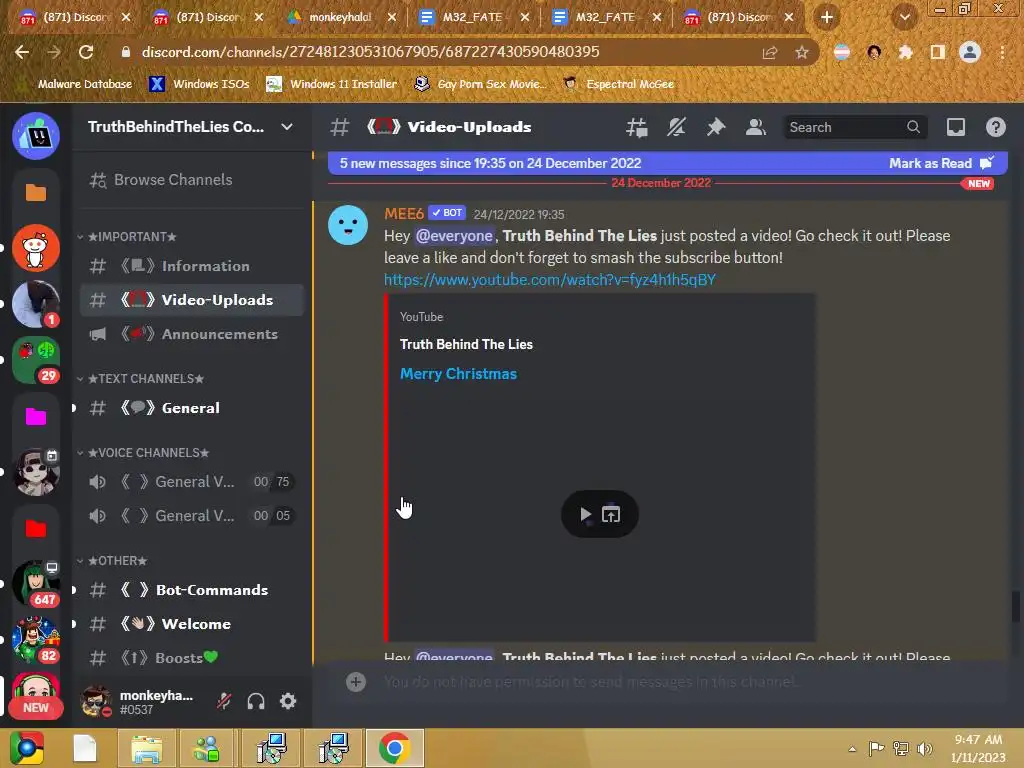This screenshot has width=1024, height=768.
Task: Open server with NEW badge
Action: click(x=36, y=696)
